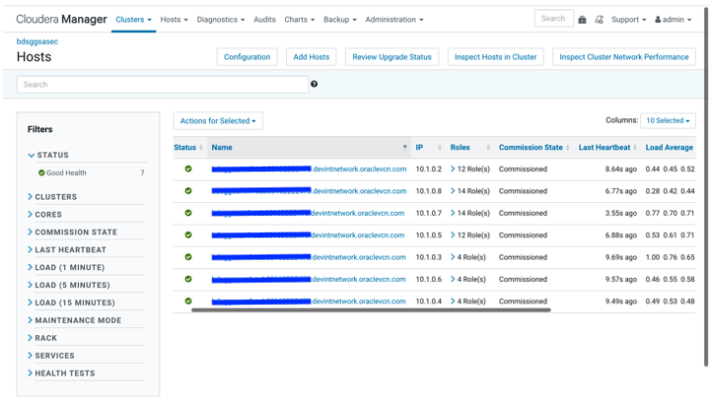Expand 4 Role(s) for host 10.1.0.3
The width and height of the screenshot is (710, 404).
coord(468,257)
